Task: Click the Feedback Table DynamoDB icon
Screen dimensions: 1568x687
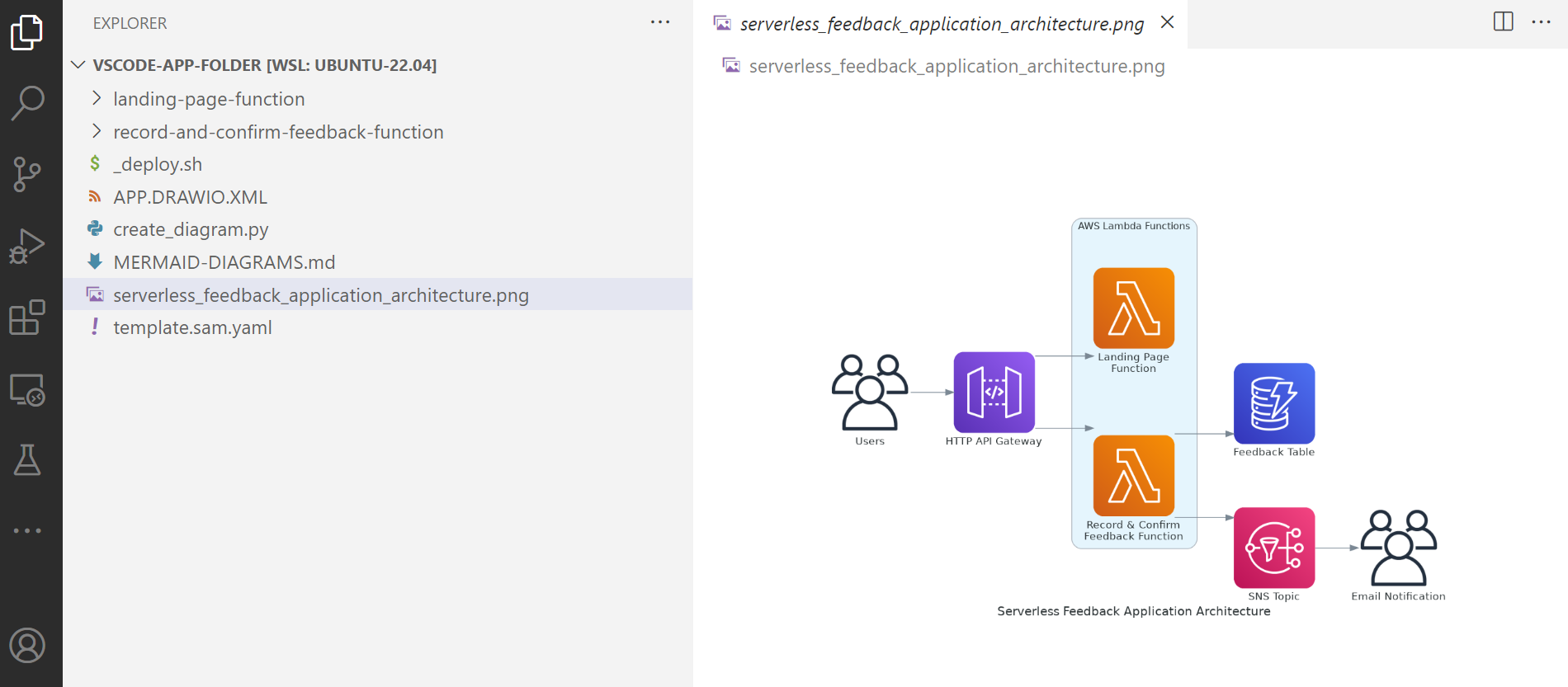Action: click(x=1274, y=404)
